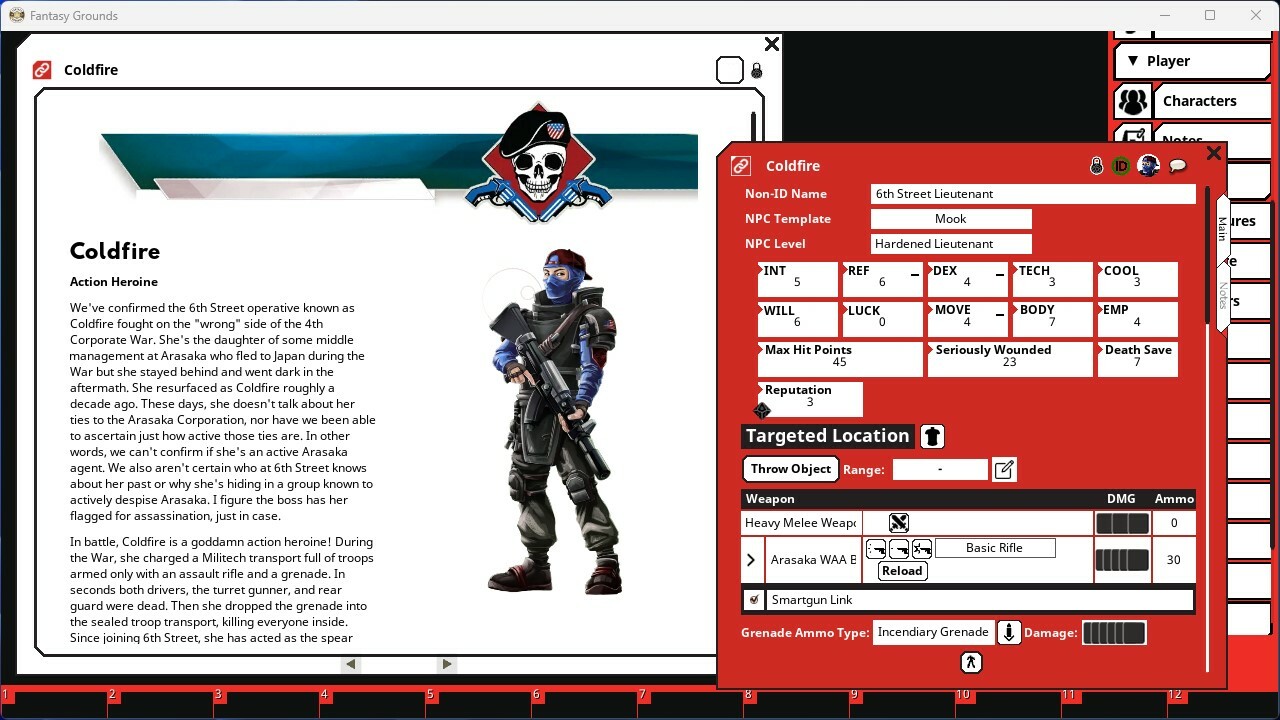Roll the Reputation dice icon
Image resolution: width=1280 pixels, height=720 pixels.
761,410
